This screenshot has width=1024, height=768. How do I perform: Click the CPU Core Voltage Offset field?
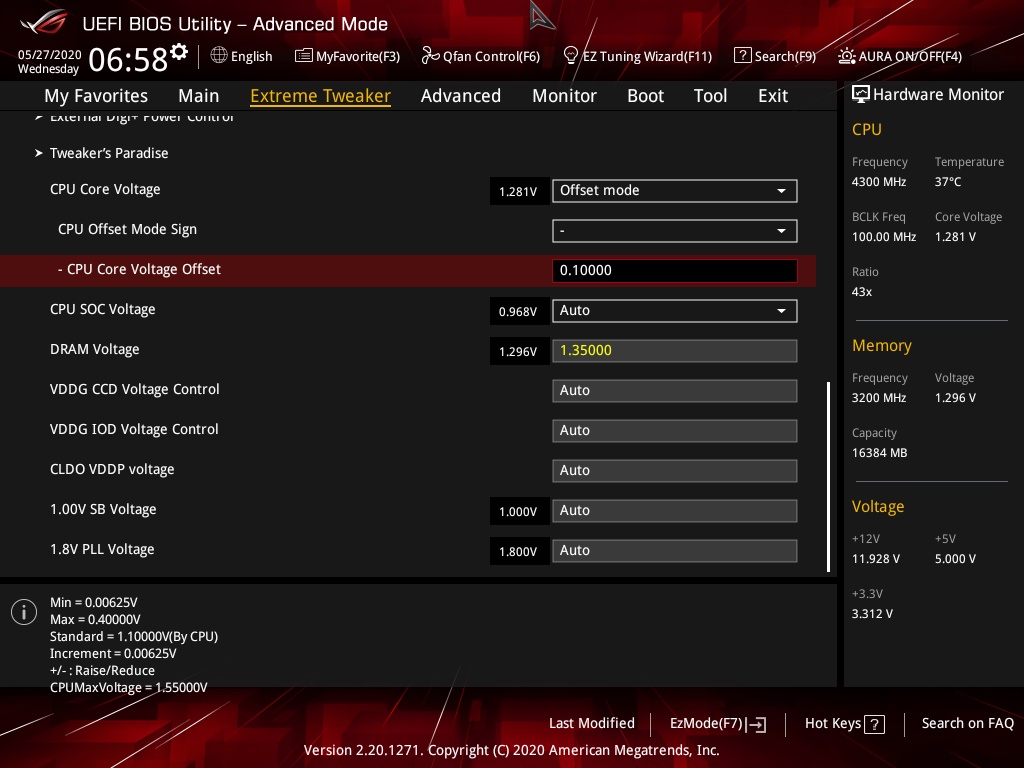(x=674, y=270)
